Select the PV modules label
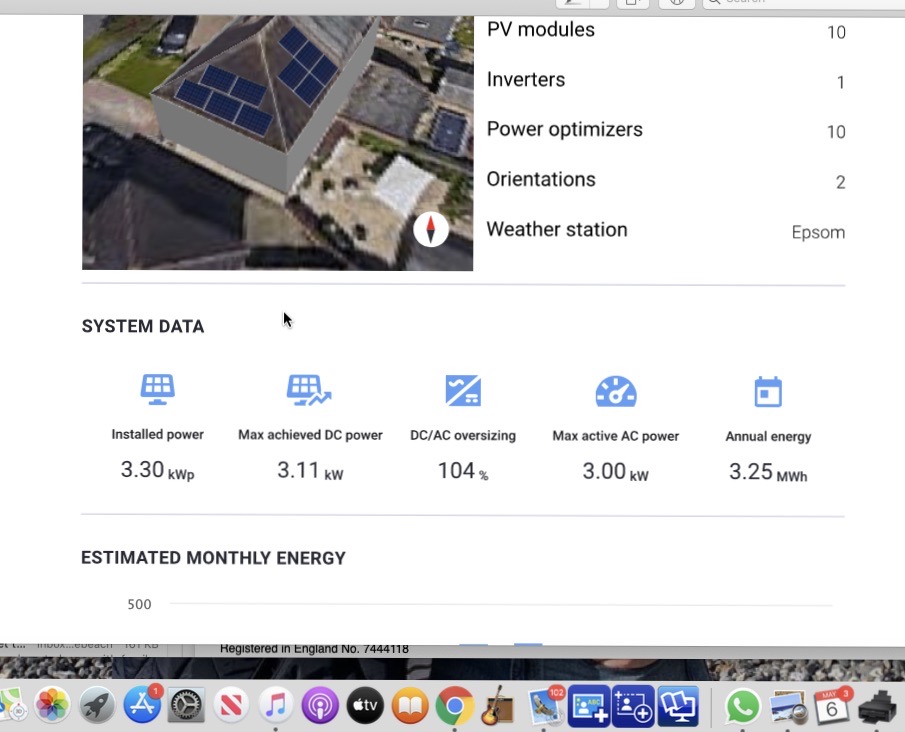The width and height of the screenshot is (905, 732). (x=541, y=29)
